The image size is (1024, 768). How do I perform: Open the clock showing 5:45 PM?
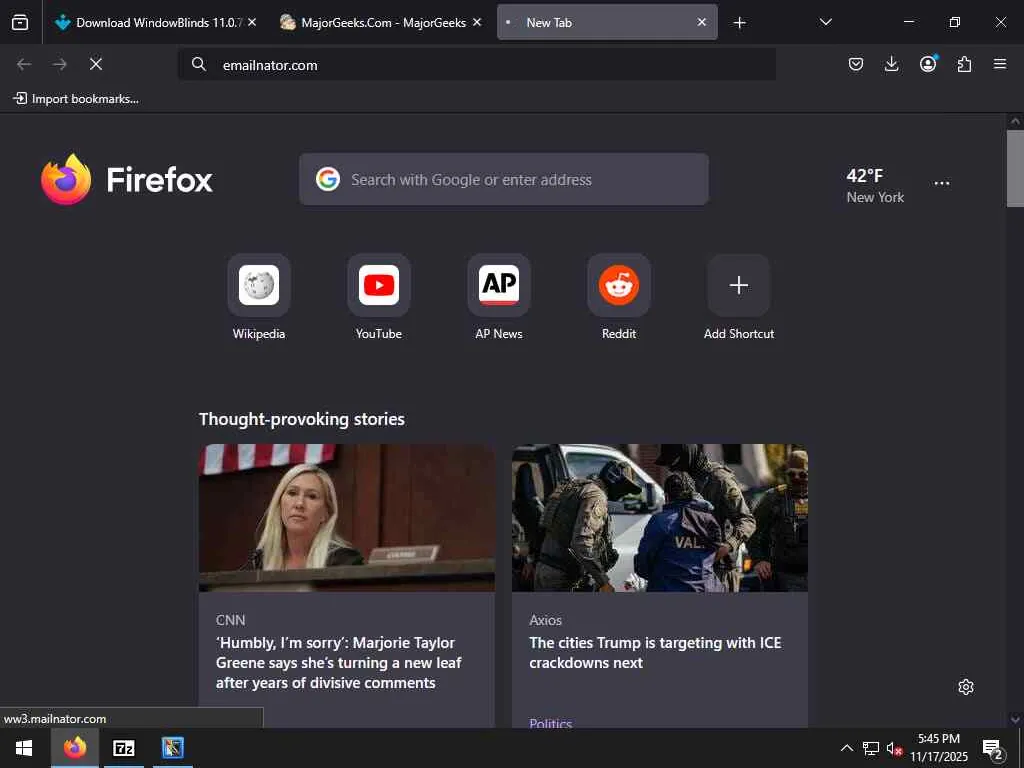[939, 748]
